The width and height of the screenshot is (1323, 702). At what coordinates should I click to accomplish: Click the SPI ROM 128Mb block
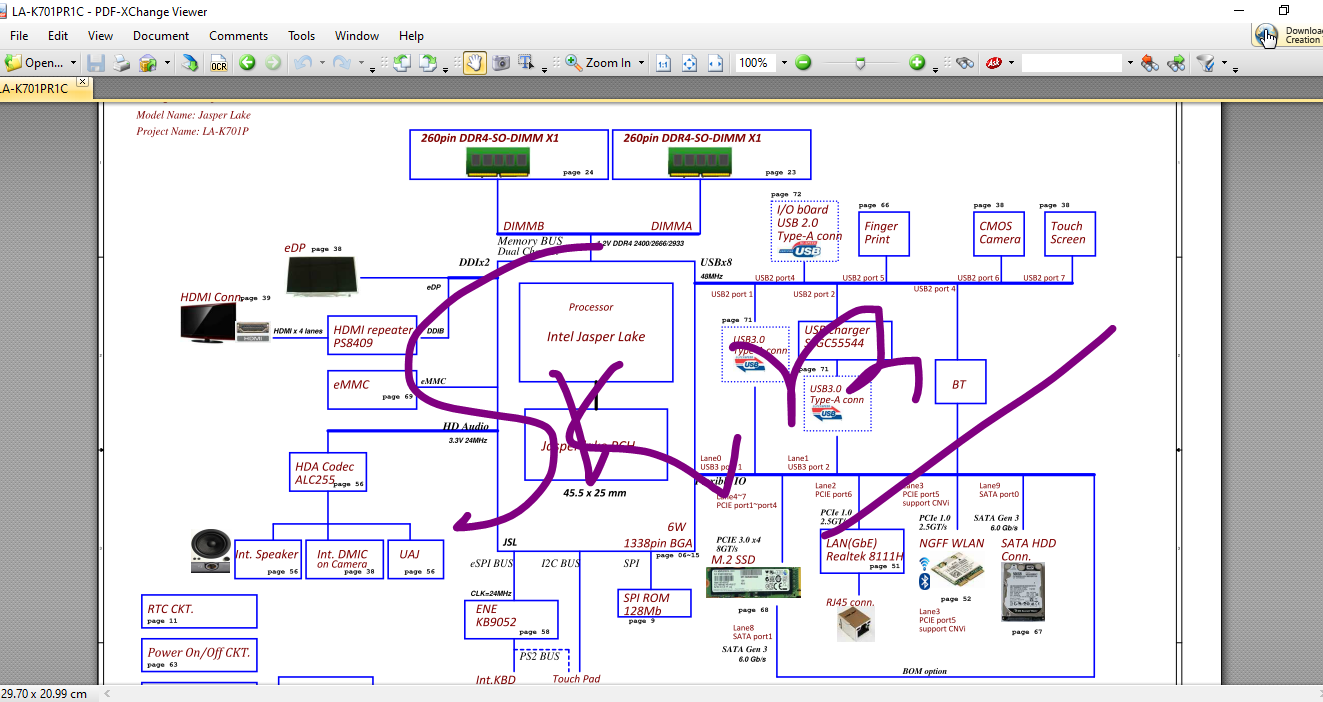coord(656,603)
